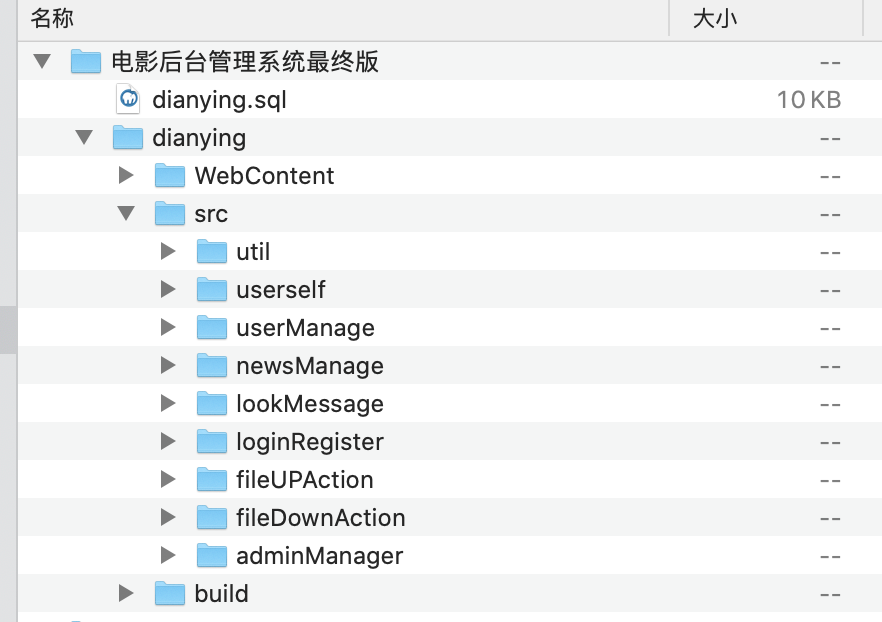
Task: Collapse the src folder disclosure triangle
Action: (x=126, y=213)
